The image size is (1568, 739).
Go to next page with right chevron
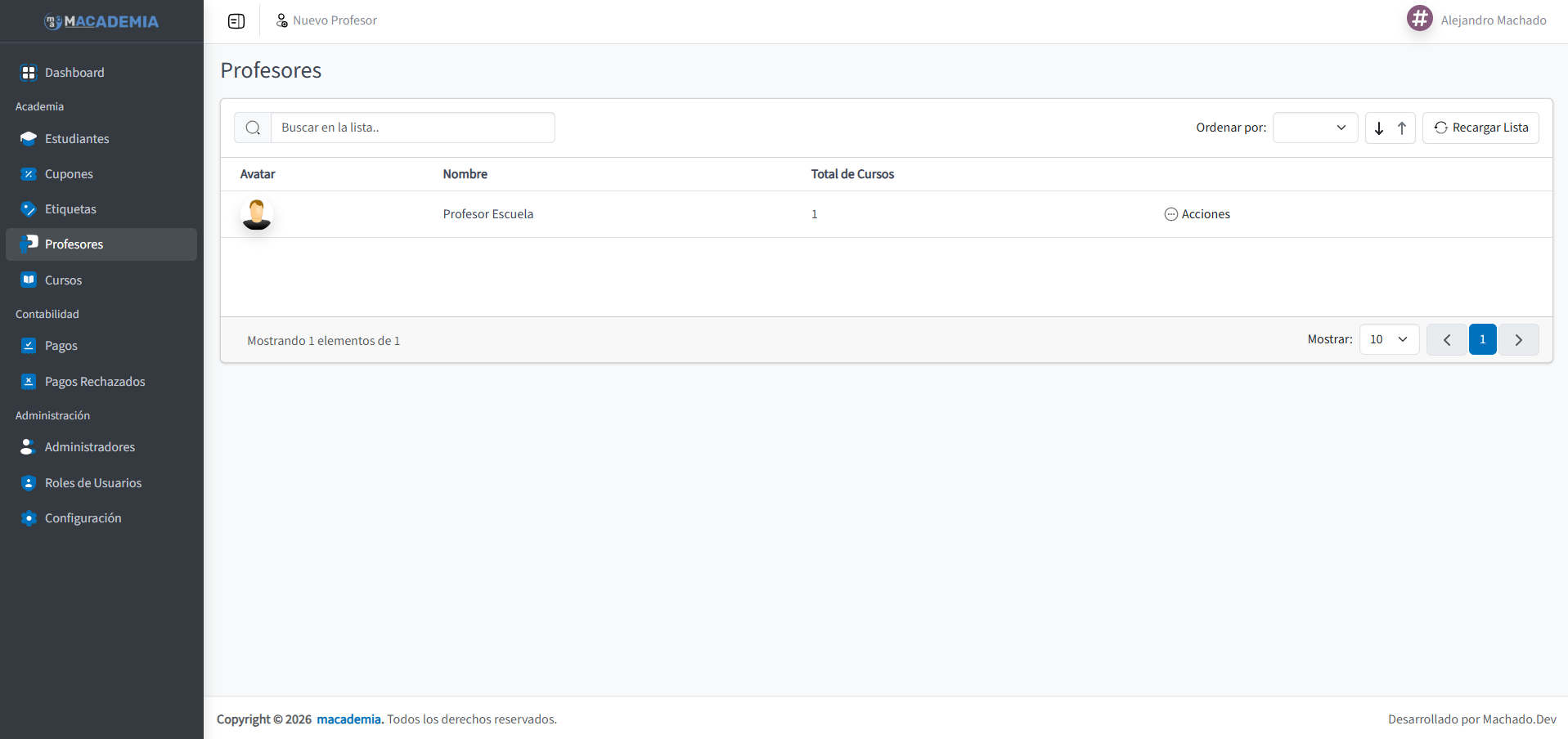pos(1518,339)
